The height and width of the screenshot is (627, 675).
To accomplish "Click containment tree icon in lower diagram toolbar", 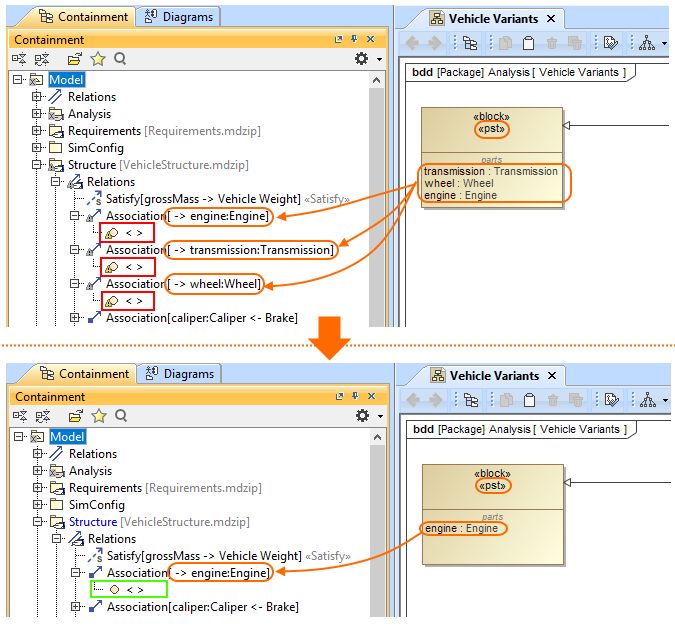I will 471,400.
